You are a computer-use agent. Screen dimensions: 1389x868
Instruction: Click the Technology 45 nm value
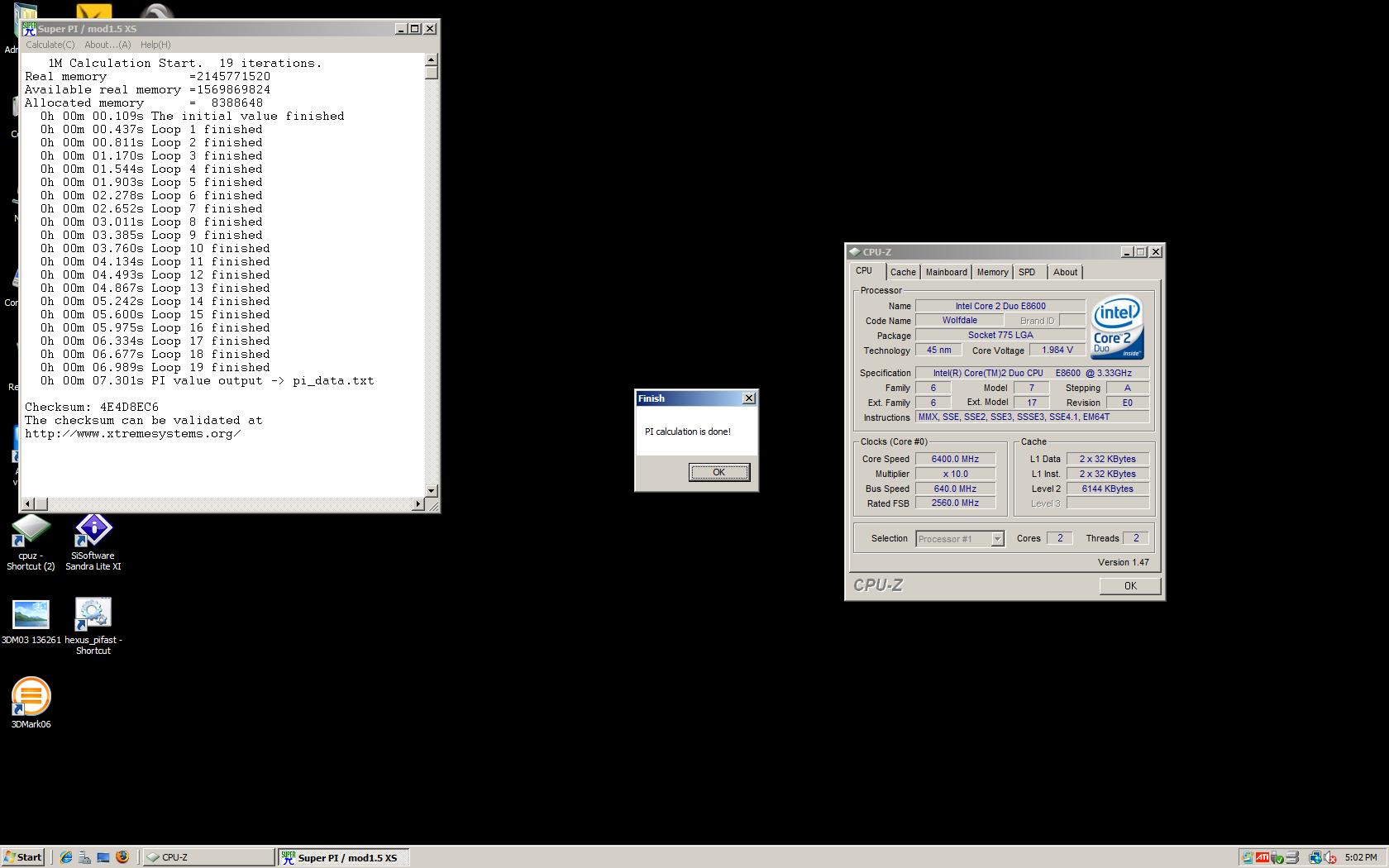(938, 350)
